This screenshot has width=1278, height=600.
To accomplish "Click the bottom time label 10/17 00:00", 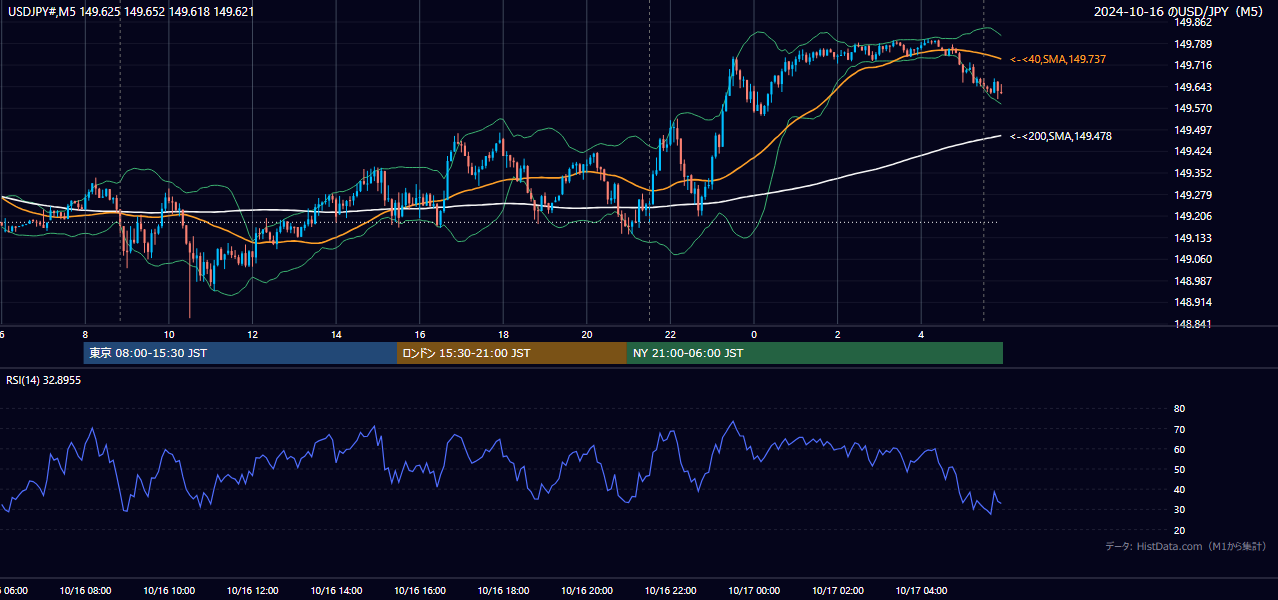I will click(x=754, y=591).
